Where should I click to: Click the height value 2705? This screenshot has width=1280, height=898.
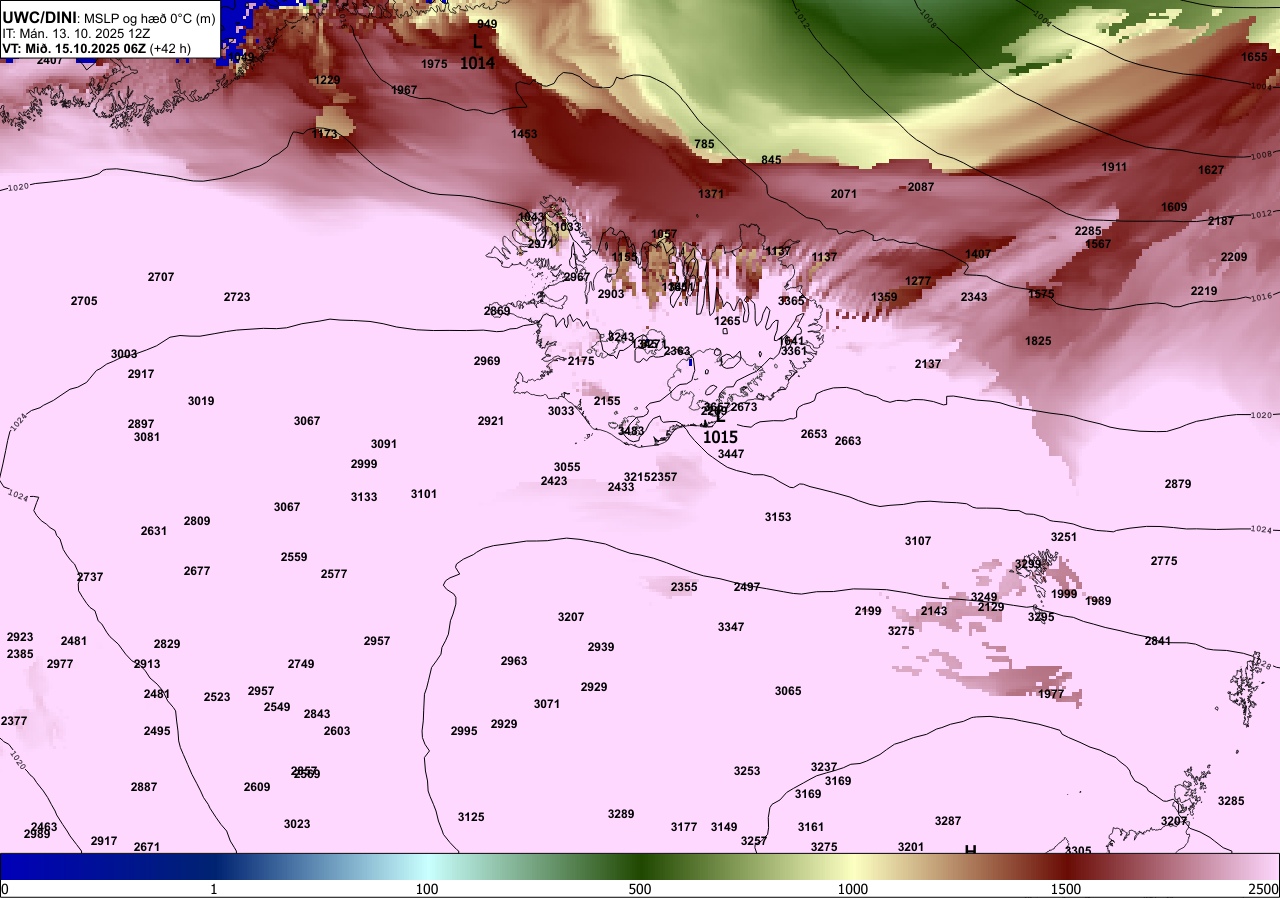tap(84, 301)
